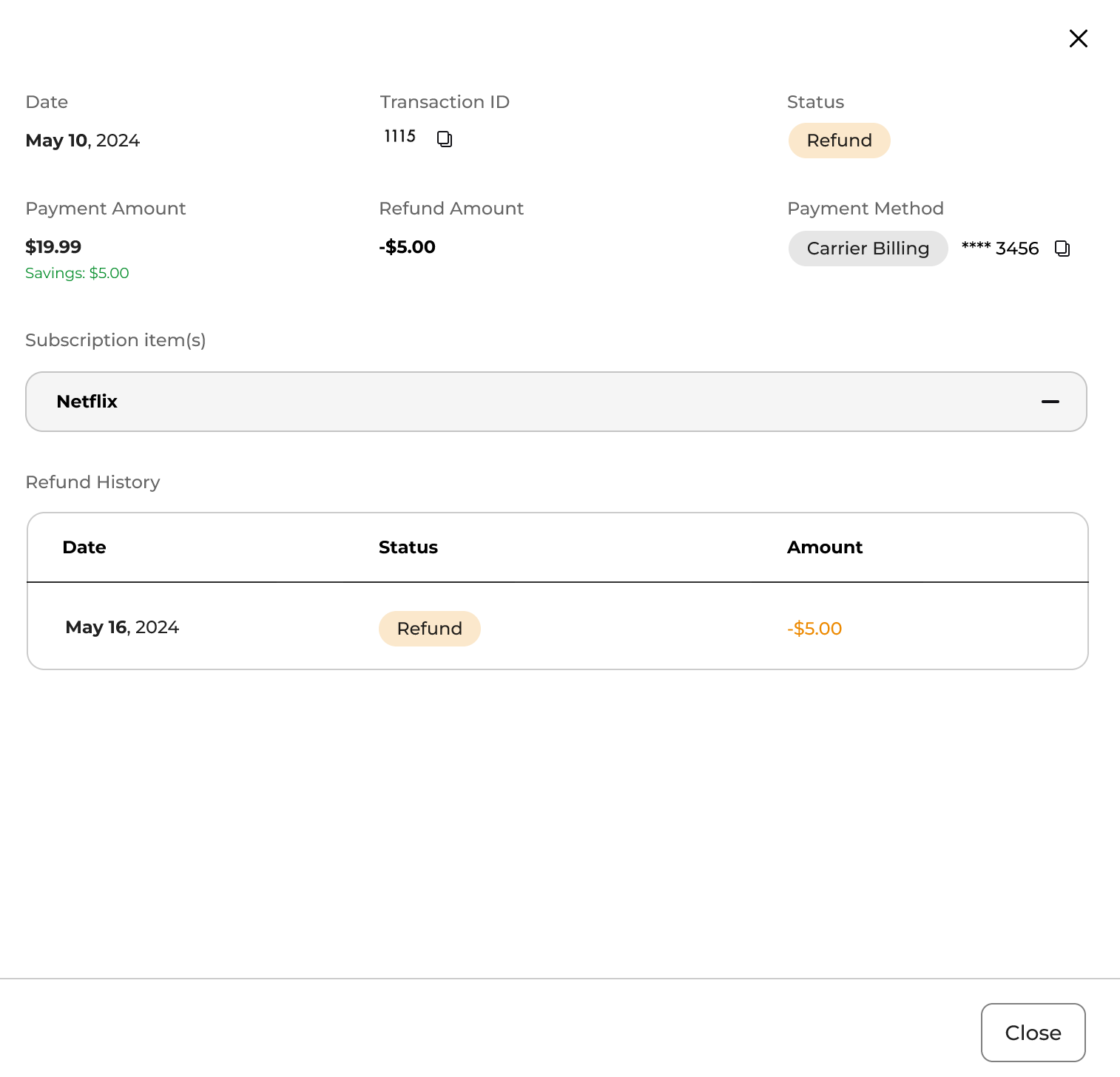Click the Date column header in Refund History
Screen dimensions: 1120x1077
tap(84, 547)
